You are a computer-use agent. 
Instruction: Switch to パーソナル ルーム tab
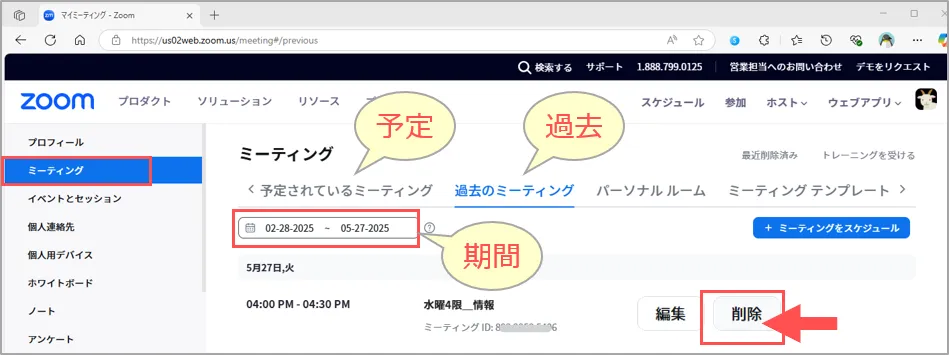[651, 191]
